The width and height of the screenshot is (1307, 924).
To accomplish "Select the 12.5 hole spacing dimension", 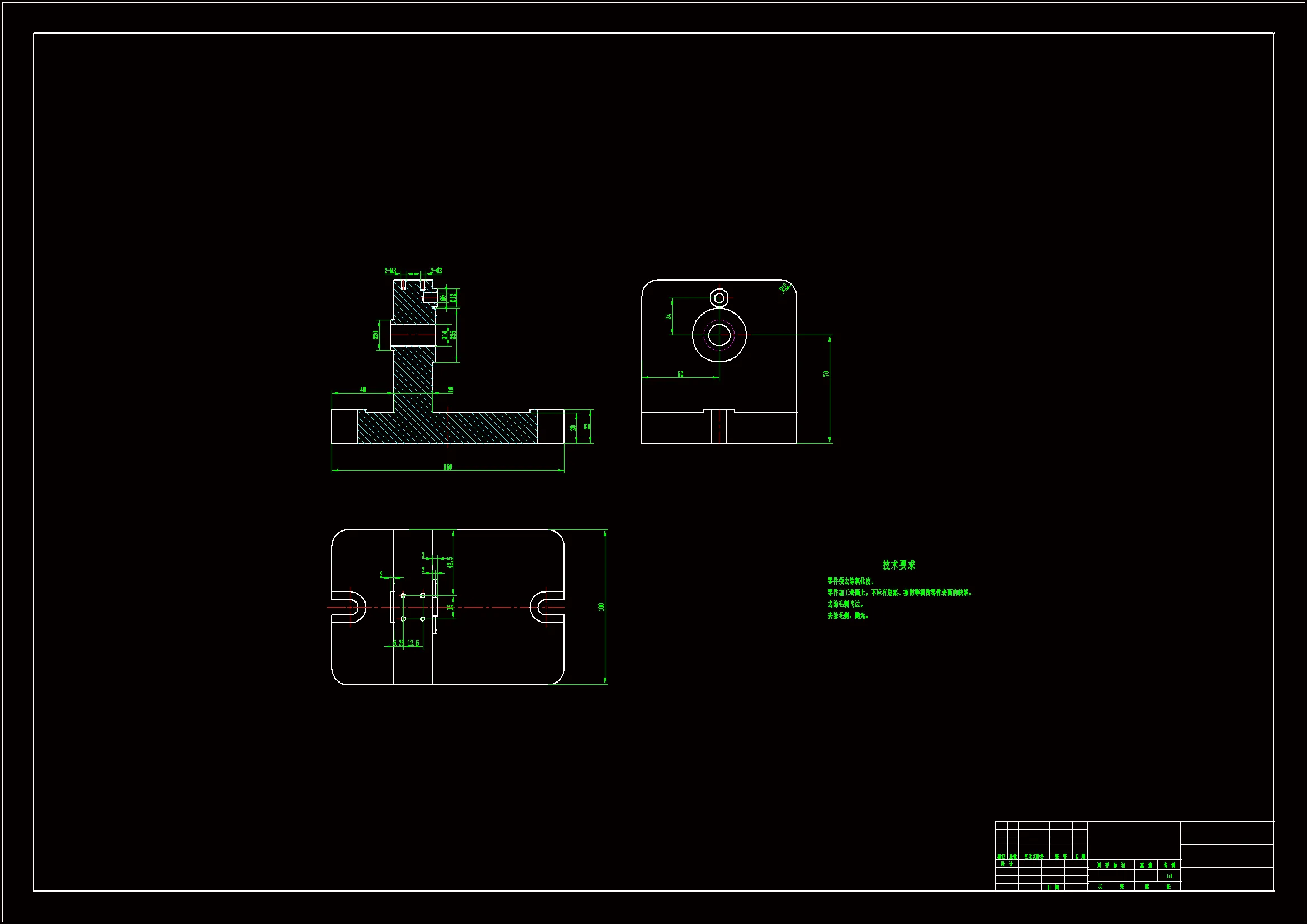I will [x=413, y=643].
